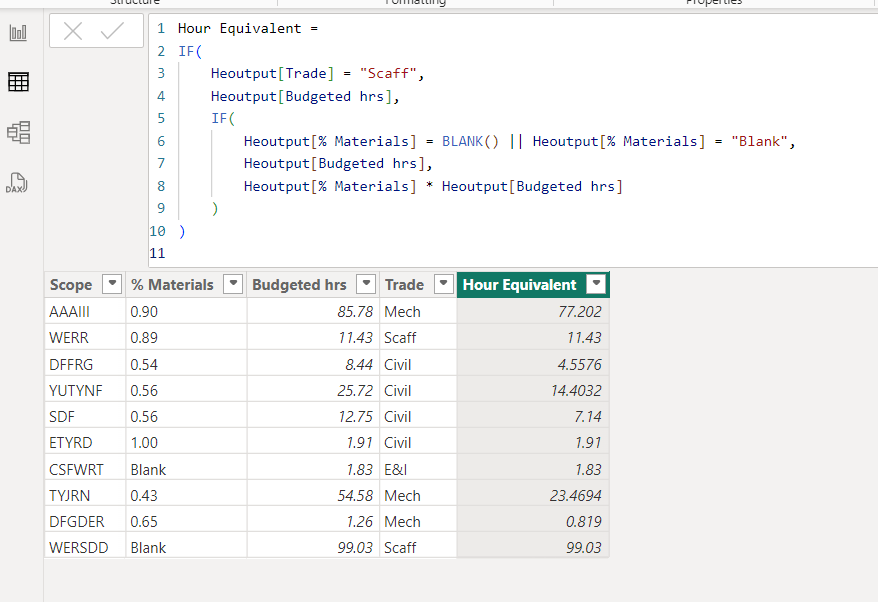Viewport: 878px width, 602px height.
Task: Commit the formula with the checkmark icon
Action: pyautogui.click(x=112, y=31)
